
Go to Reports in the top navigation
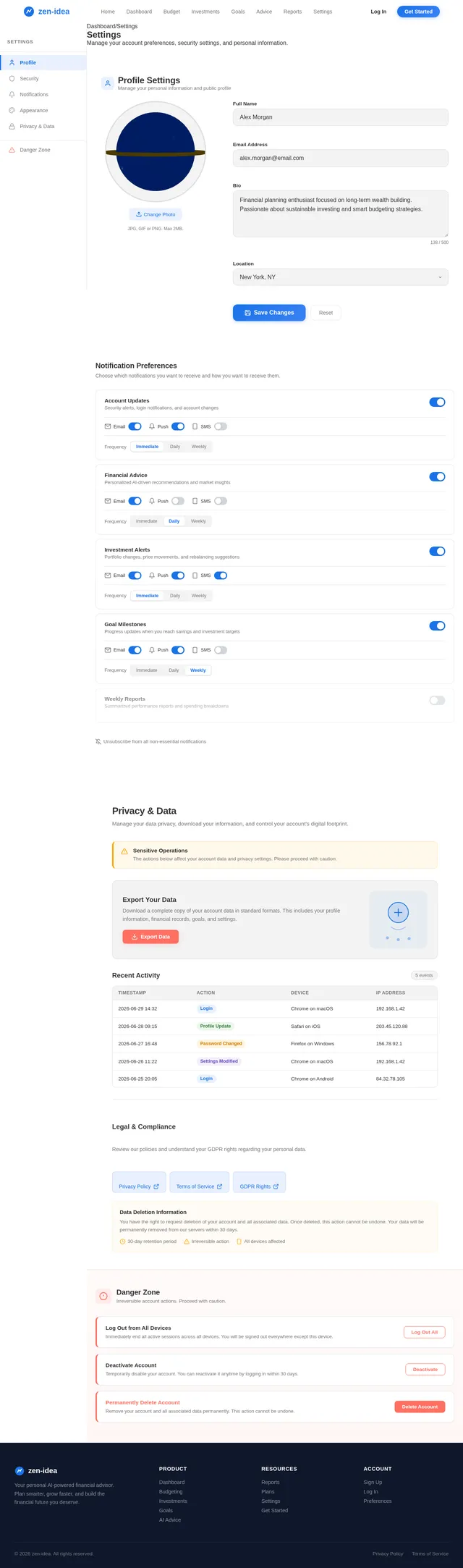(x=292, y=12)
